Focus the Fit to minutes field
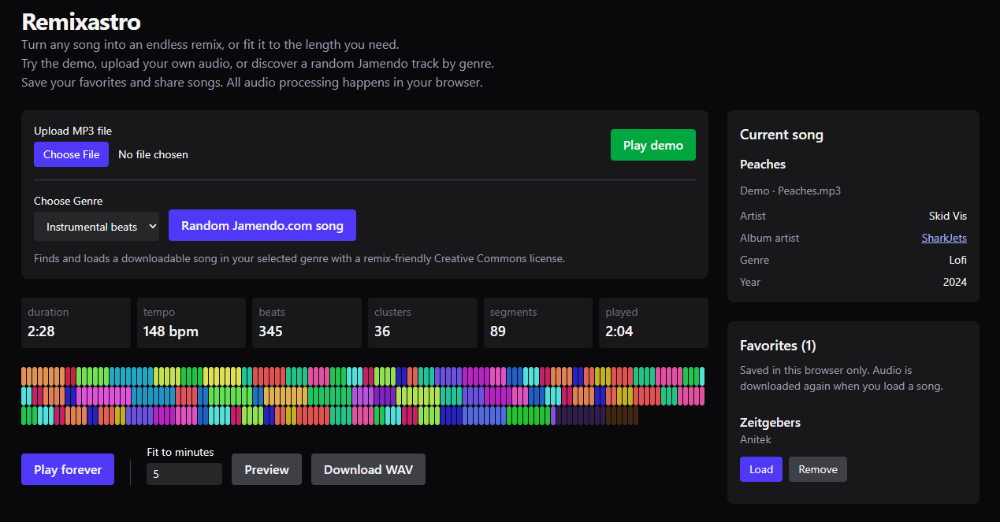The height and width of the screenshot is (522, 1000). pos(184,474)
